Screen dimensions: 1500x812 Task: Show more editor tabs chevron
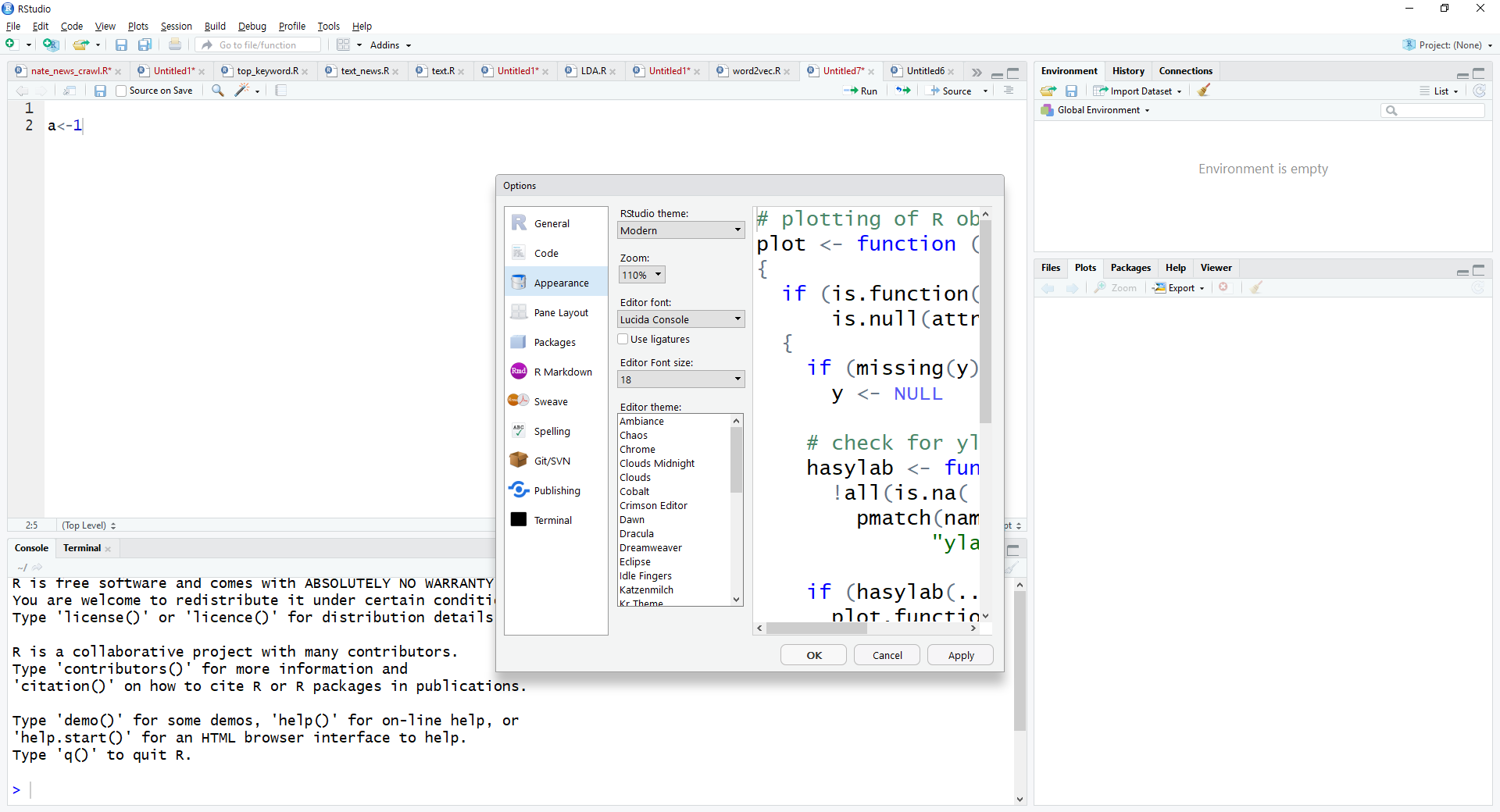(977, 72)
